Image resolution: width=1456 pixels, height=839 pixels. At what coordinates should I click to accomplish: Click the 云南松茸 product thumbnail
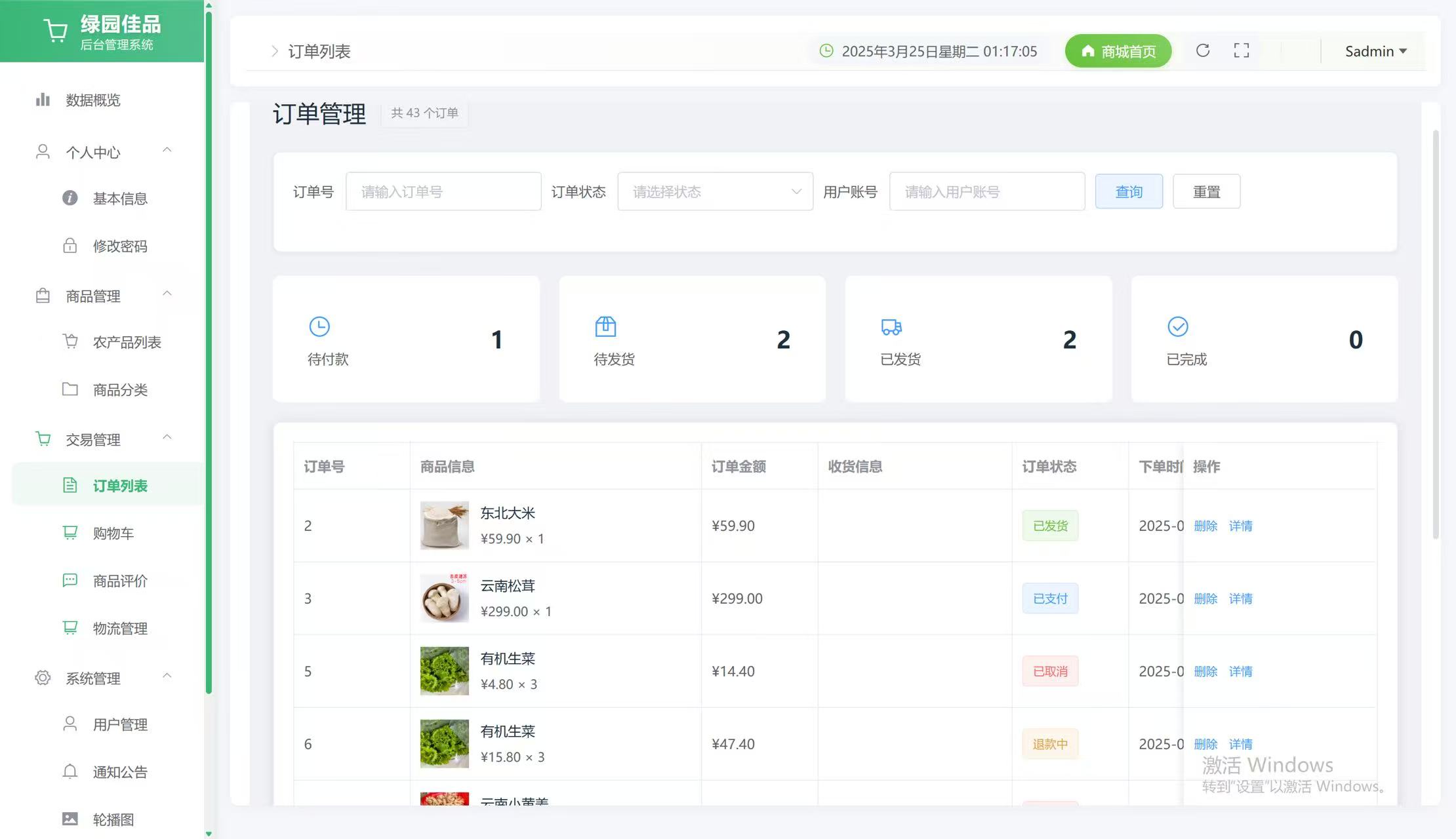pos(444,598)
